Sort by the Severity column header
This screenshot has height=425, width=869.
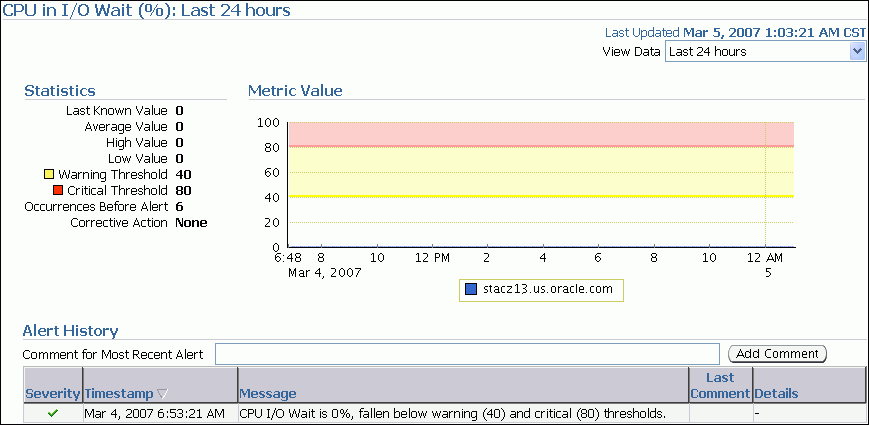[53, 394]
